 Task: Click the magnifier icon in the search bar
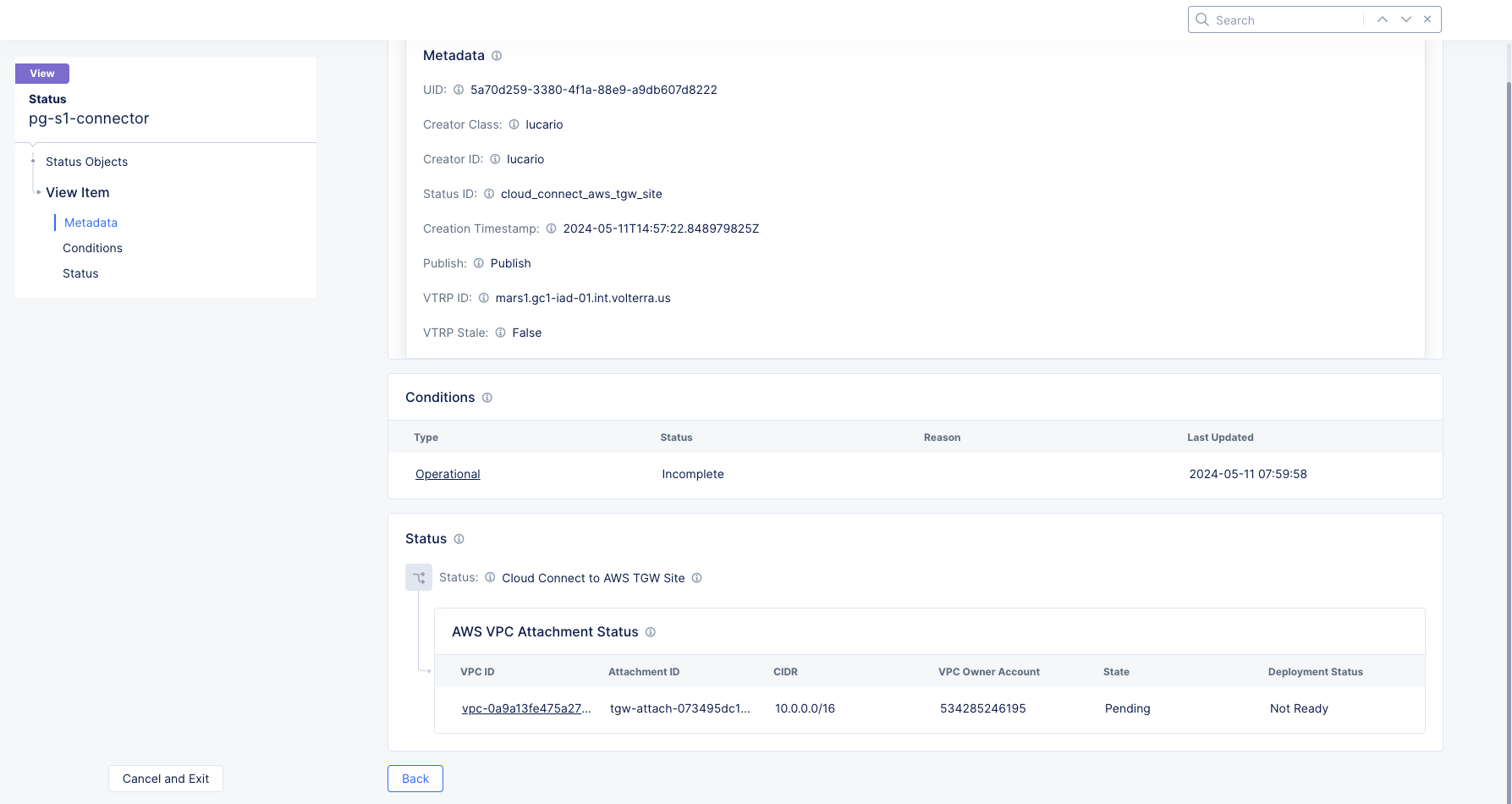click(x=1202, y=19)
